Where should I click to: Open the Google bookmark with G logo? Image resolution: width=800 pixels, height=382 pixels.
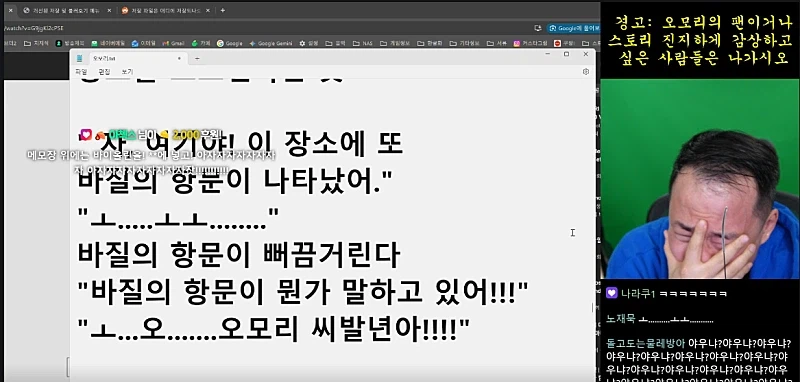(230, 43)
